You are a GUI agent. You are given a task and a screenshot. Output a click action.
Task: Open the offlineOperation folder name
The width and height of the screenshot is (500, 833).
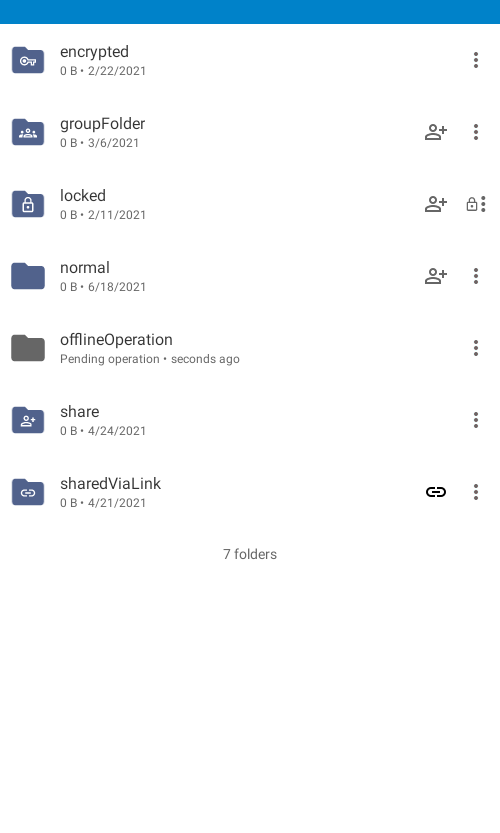[116, 340]
